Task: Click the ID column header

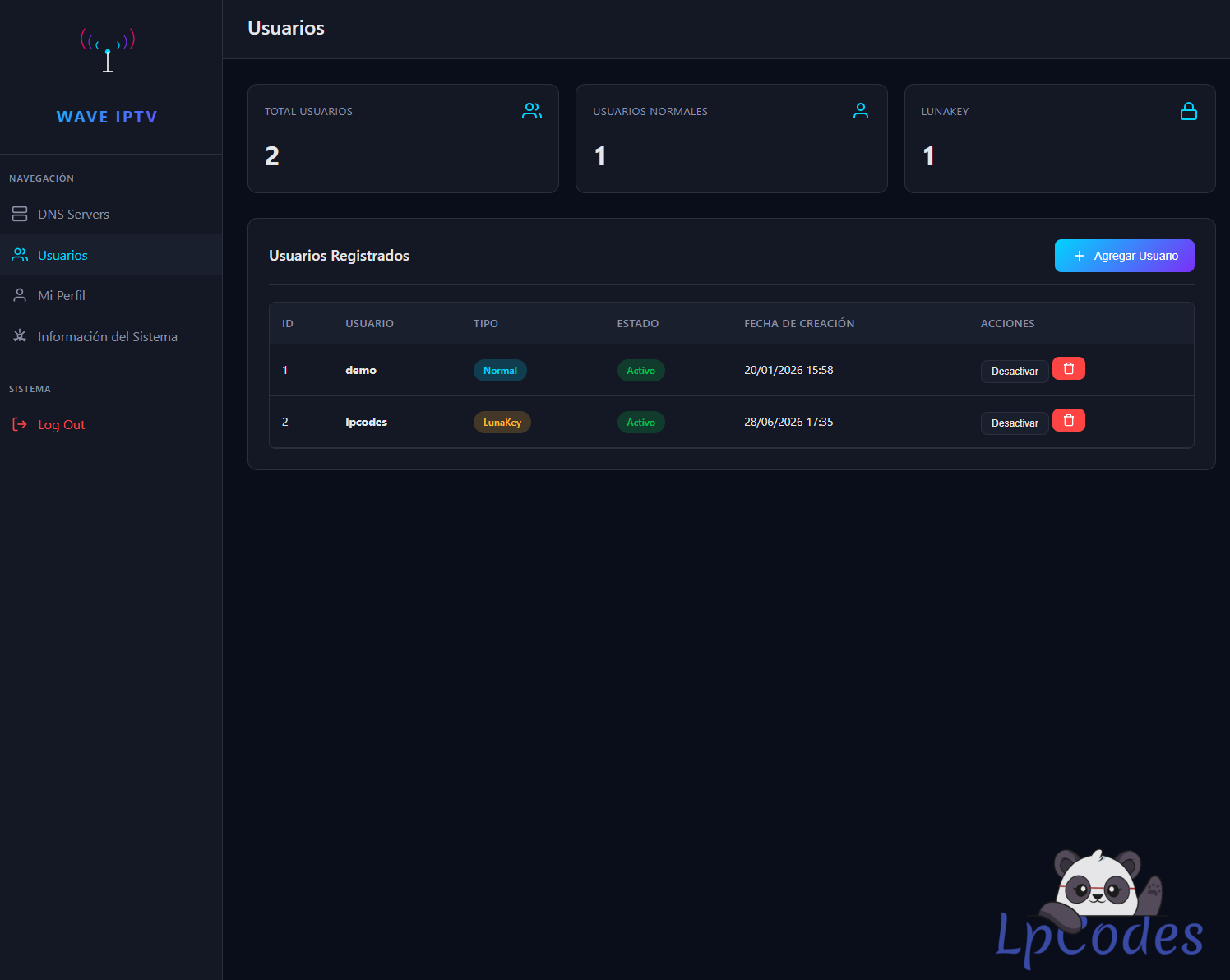Action: click(288, 324)
